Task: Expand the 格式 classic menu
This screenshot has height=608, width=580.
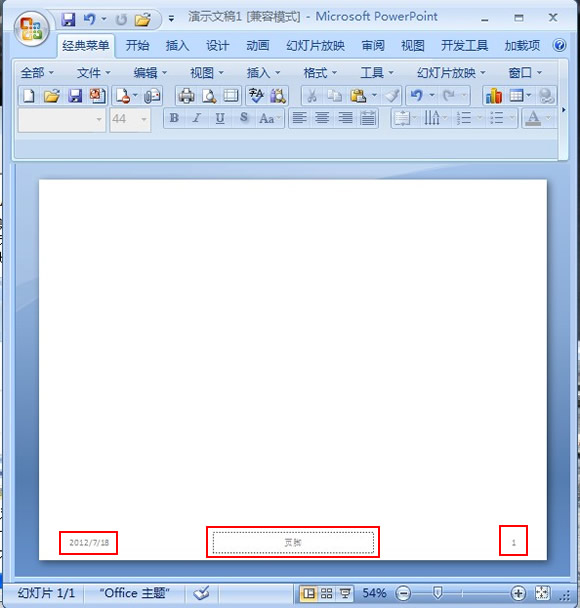Action: (320, 73)
